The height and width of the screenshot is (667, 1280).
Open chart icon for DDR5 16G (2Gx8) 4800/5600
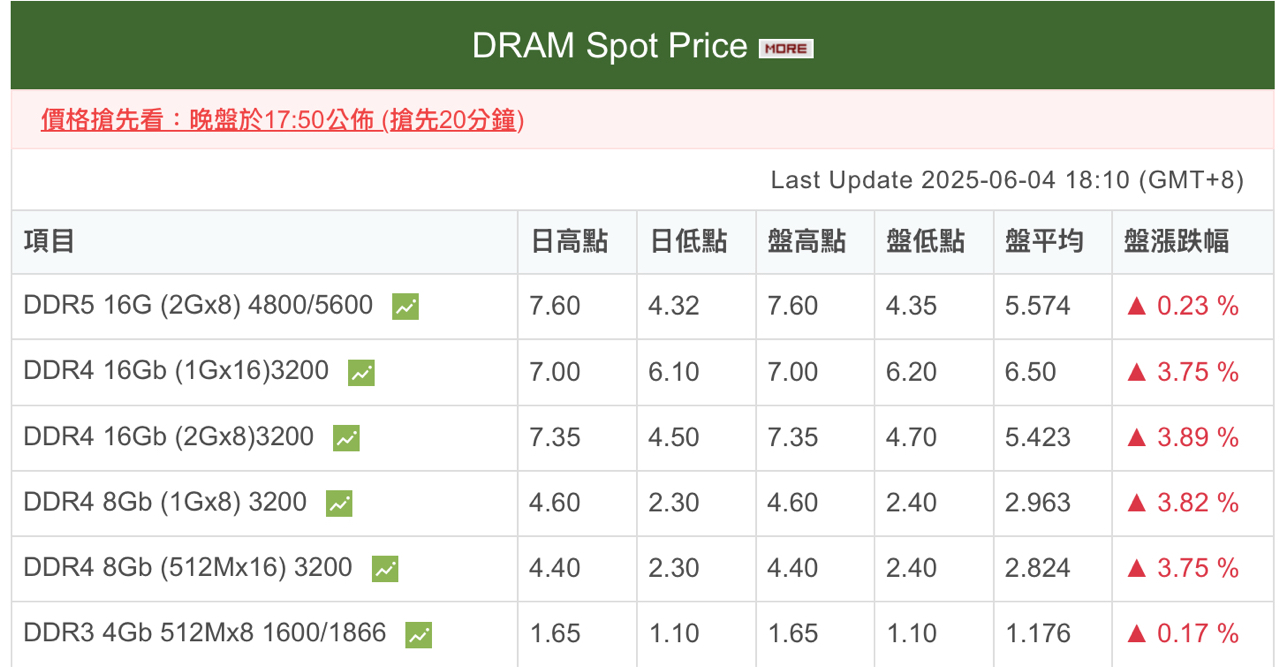[x=405, y=306]
